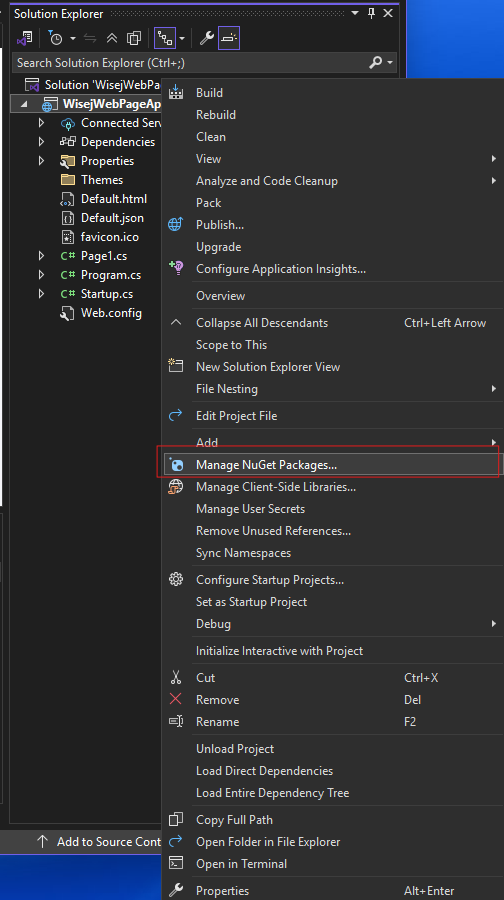The width and height of the screenshot is (504, 900).
Task: Select Default.html in the tree
Action: pyautogui.click(x=114, y=199)
